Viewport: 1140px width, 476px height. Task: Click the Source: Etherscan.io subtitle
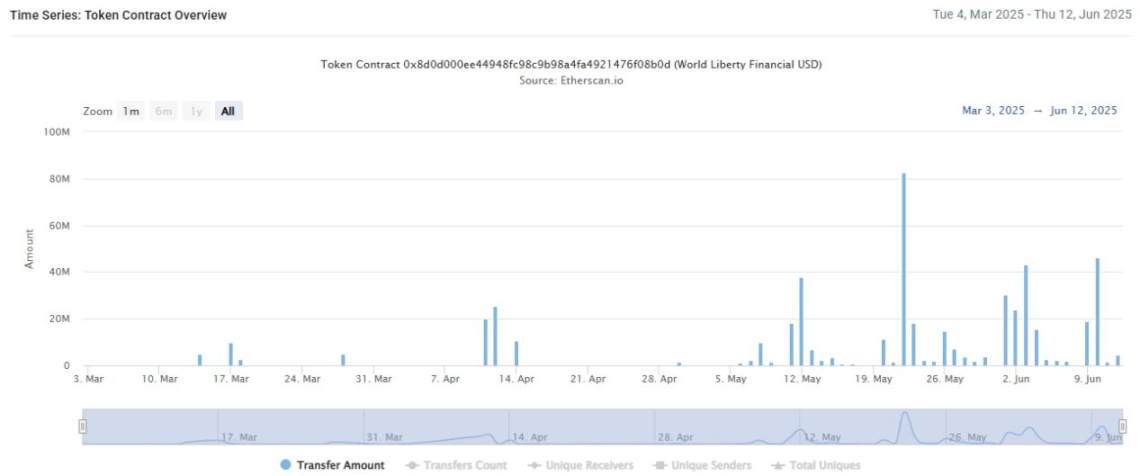pyautogui.click(x=571, y=81)
